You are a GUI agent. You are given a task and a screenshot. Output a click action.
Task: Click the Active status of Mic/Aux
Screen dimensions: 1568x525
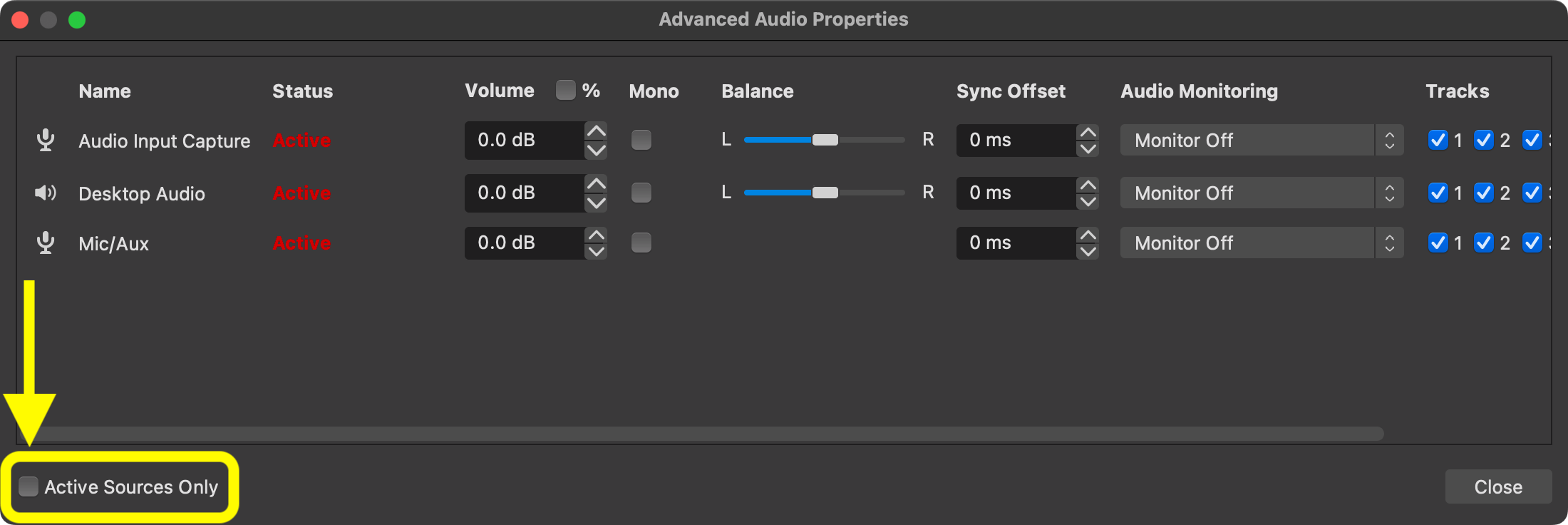point(302,243)
